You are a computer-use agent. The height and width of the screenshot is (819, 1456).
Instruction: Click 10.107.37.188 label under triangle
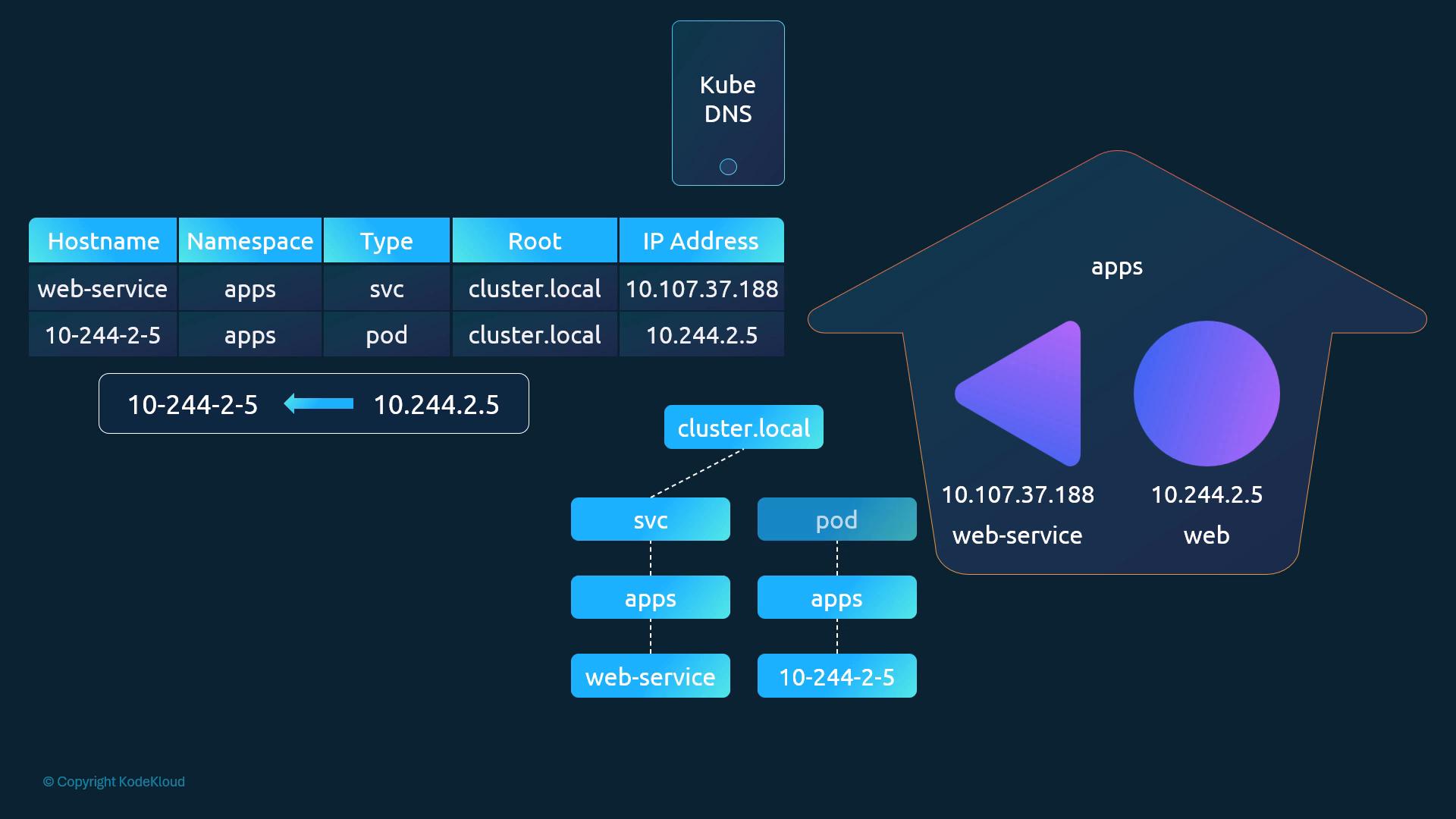[x=1018, y=494]
